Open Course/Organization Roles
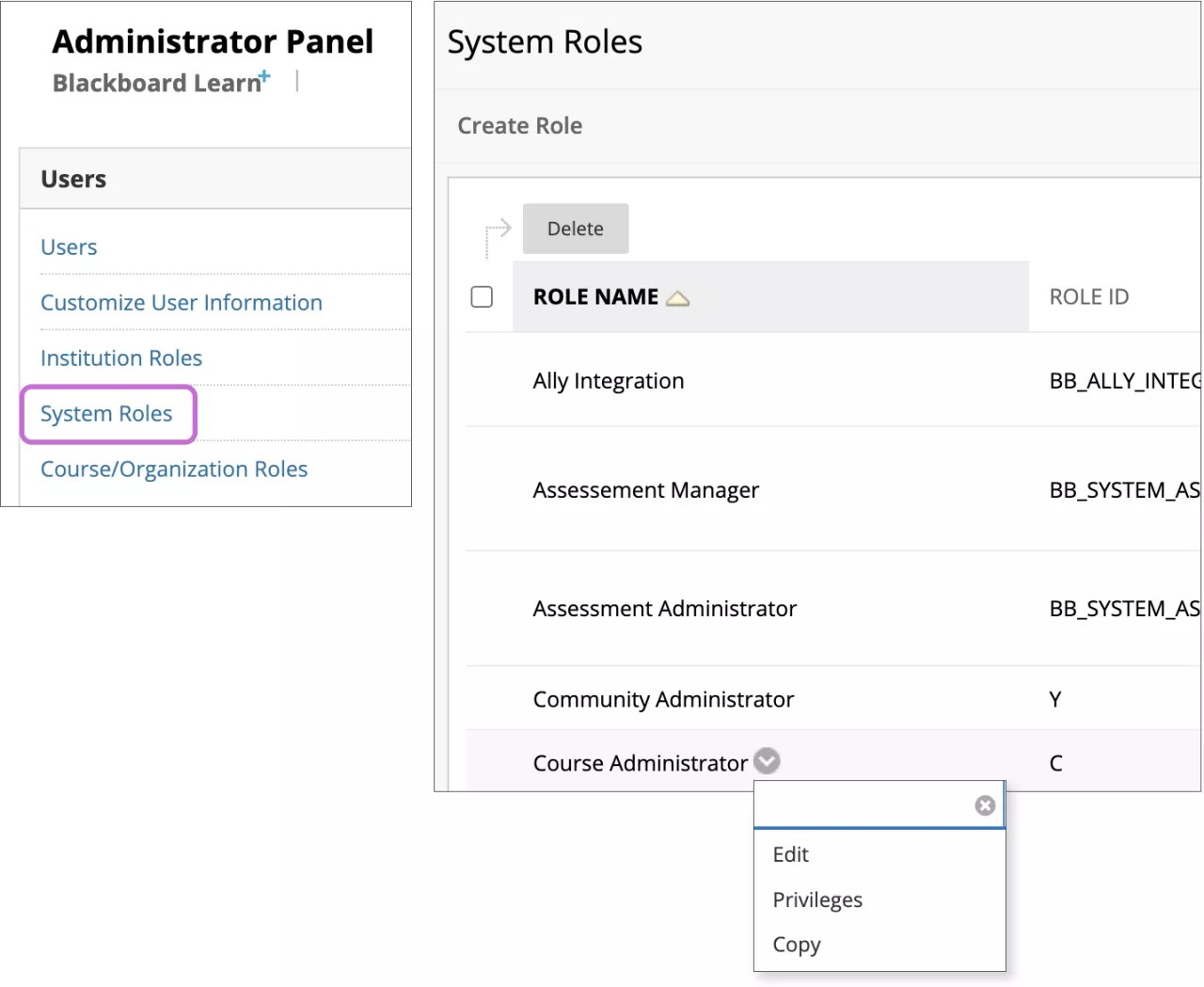1204x987 pixels. coord(173,469)
